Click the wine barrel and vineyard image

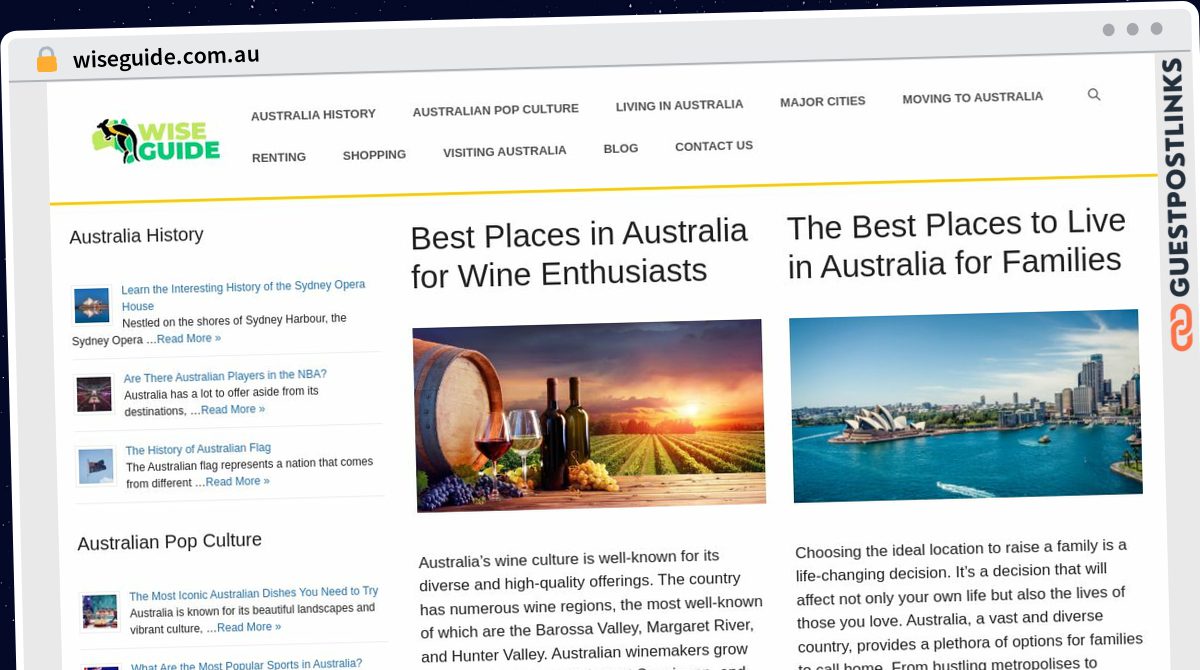click(x=589, y=414)
